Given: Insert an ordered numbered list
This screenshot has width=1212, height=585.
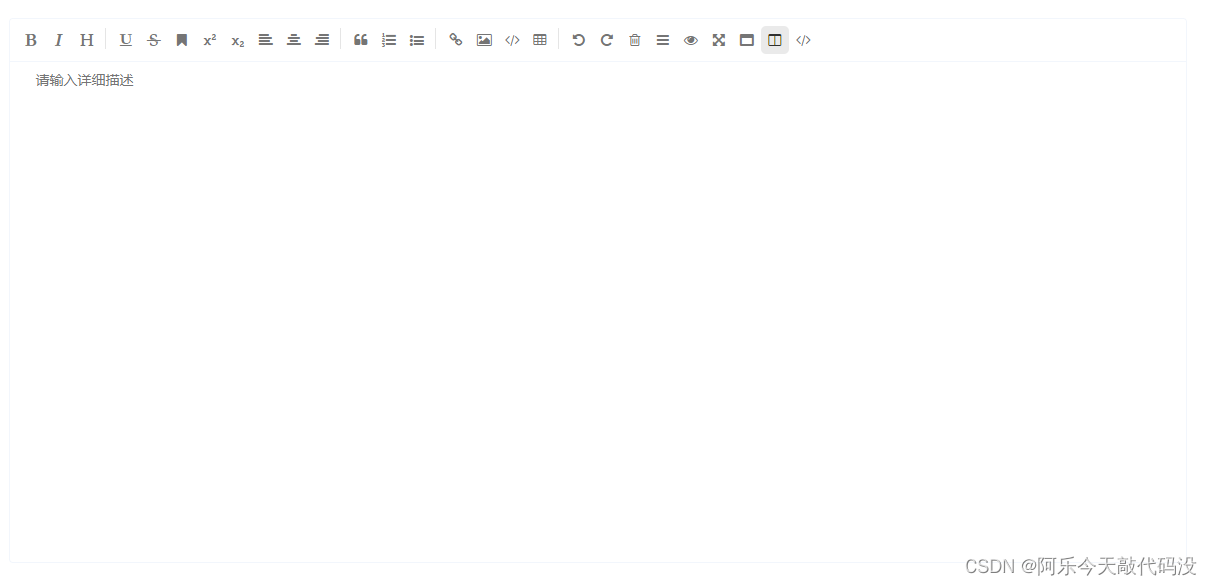Looking at the screenshot, I should point(389,40).
